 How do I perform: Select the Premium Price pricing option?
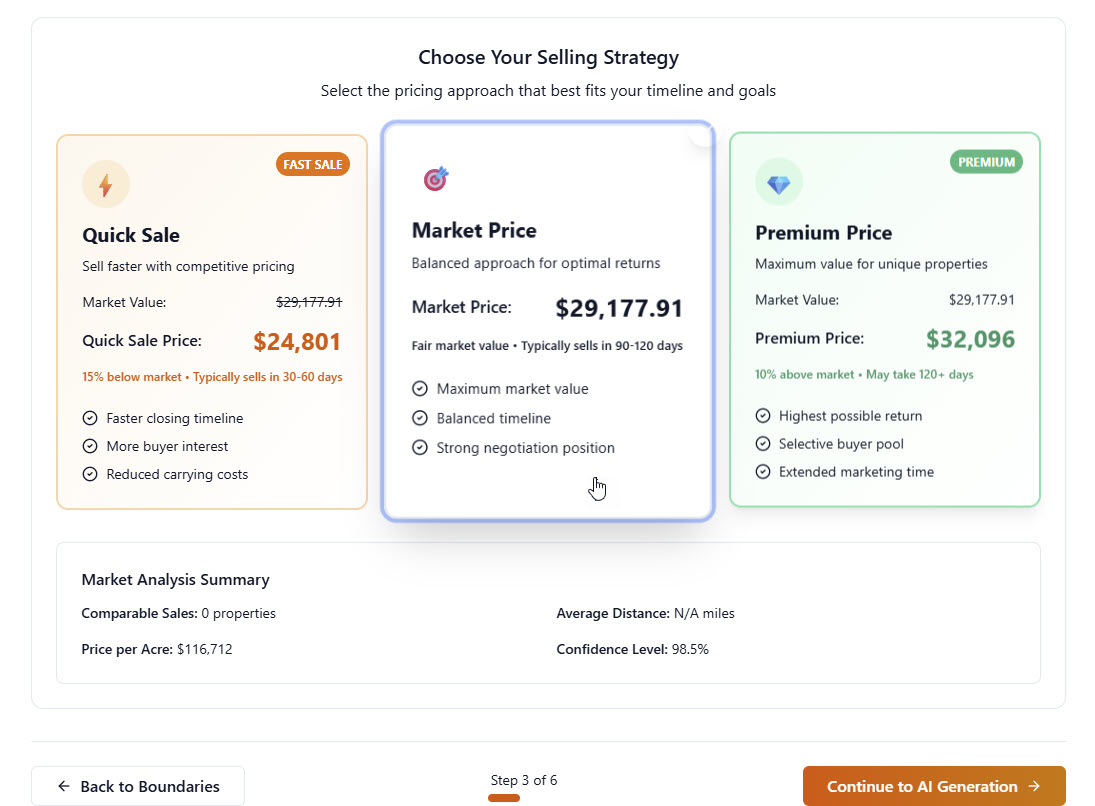[x=884, y=320]
